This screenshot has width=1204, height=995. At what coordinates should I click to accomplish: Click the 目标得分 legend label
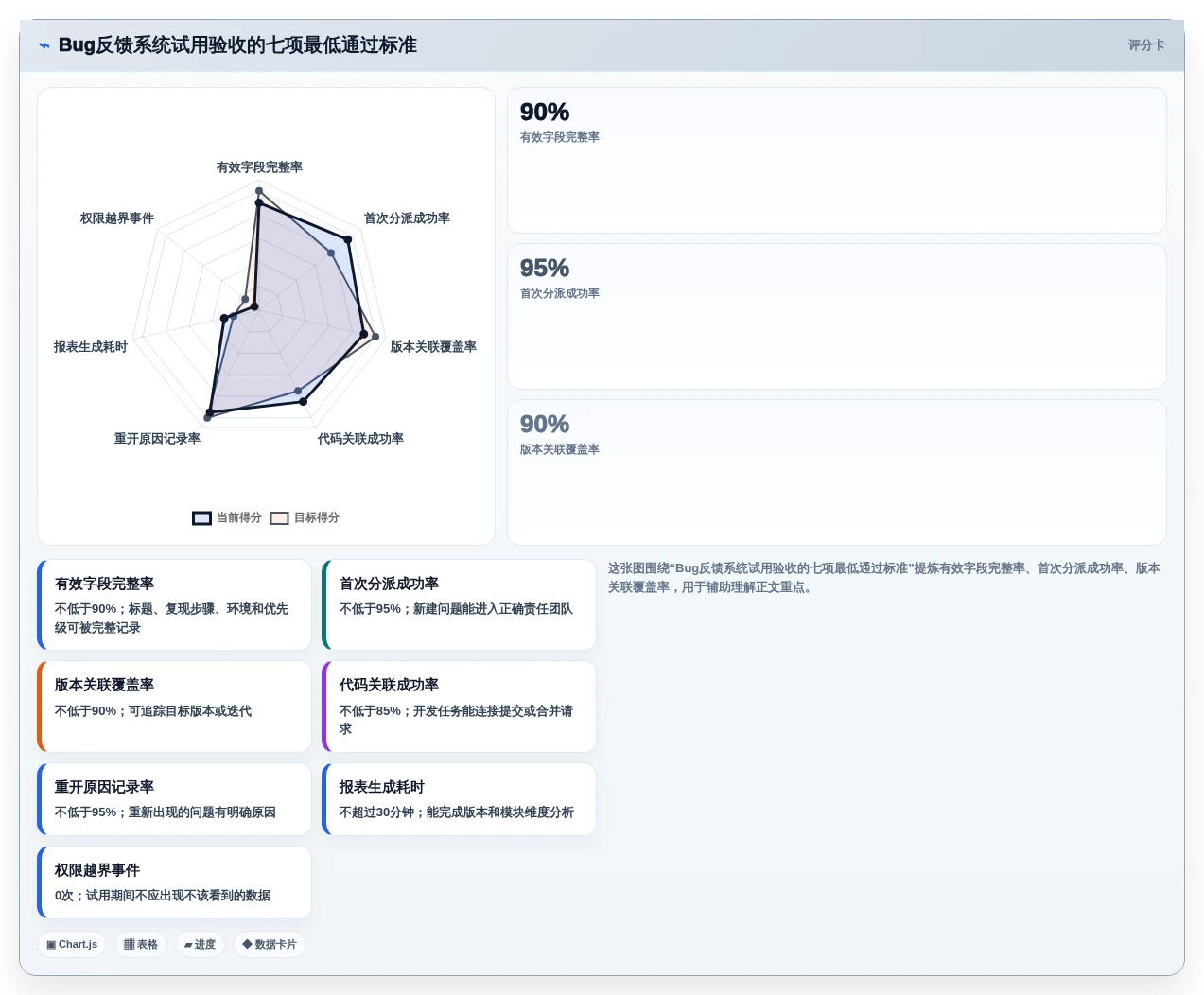click(316, 518)
